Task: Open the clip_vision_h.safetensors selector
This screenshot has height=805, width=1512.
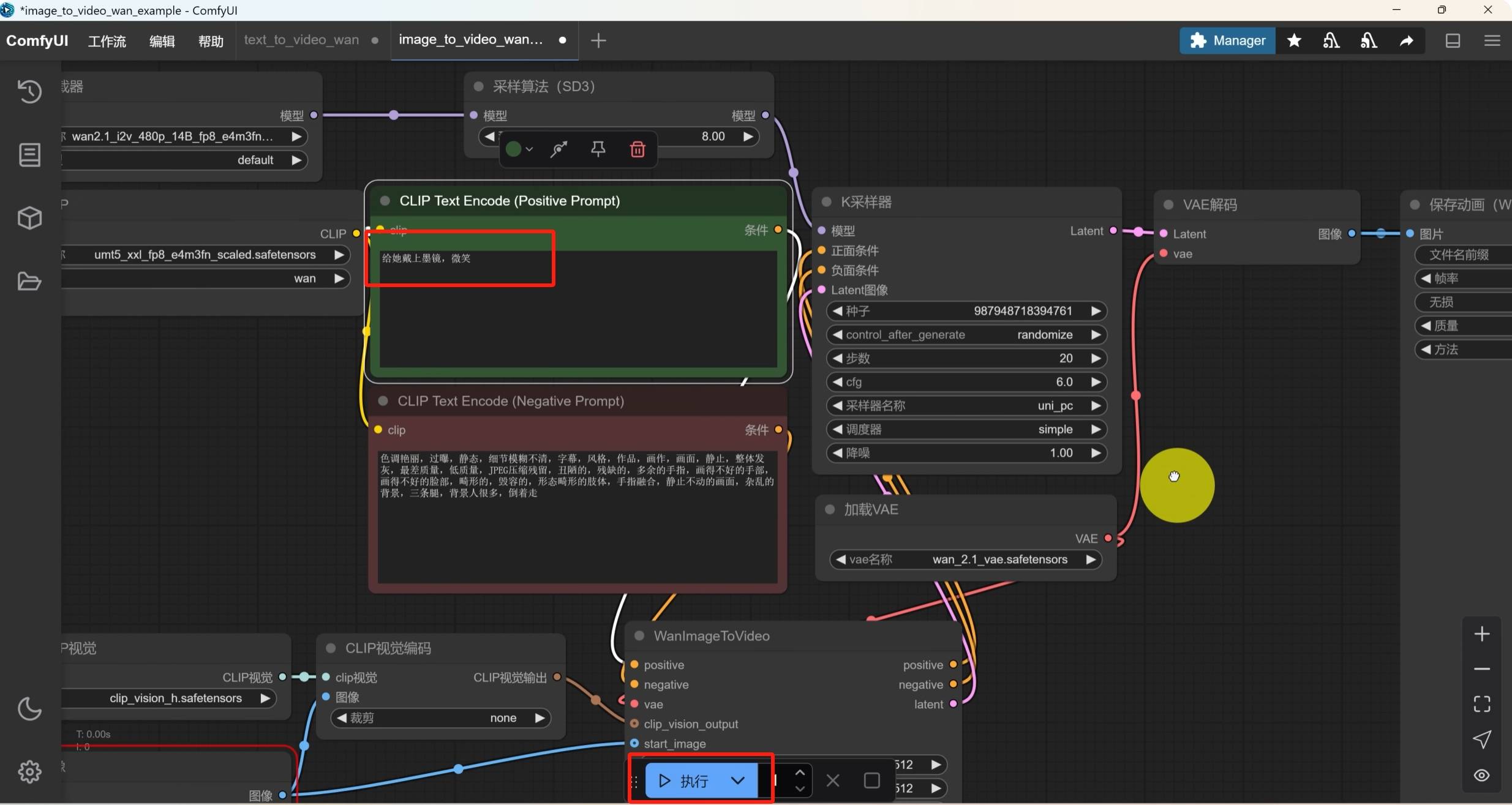Action: [x=169, y=698]
